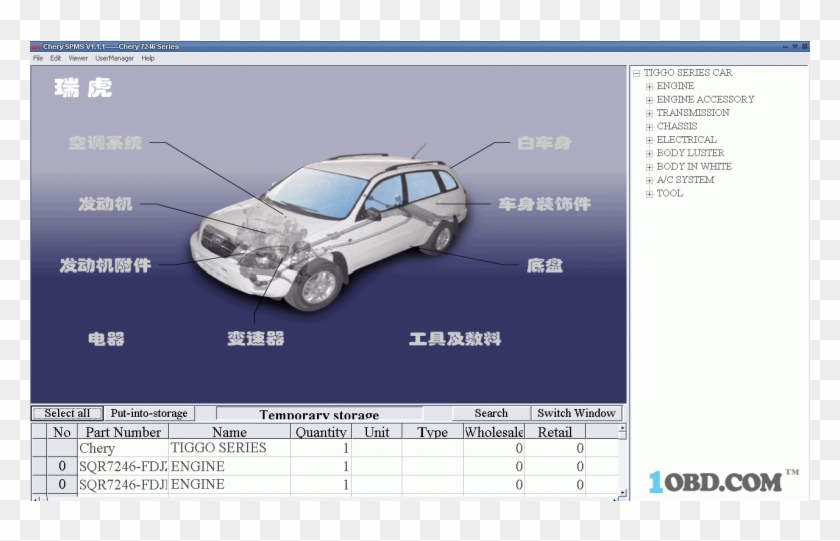Click the Temporary storage field

point(319,413)
